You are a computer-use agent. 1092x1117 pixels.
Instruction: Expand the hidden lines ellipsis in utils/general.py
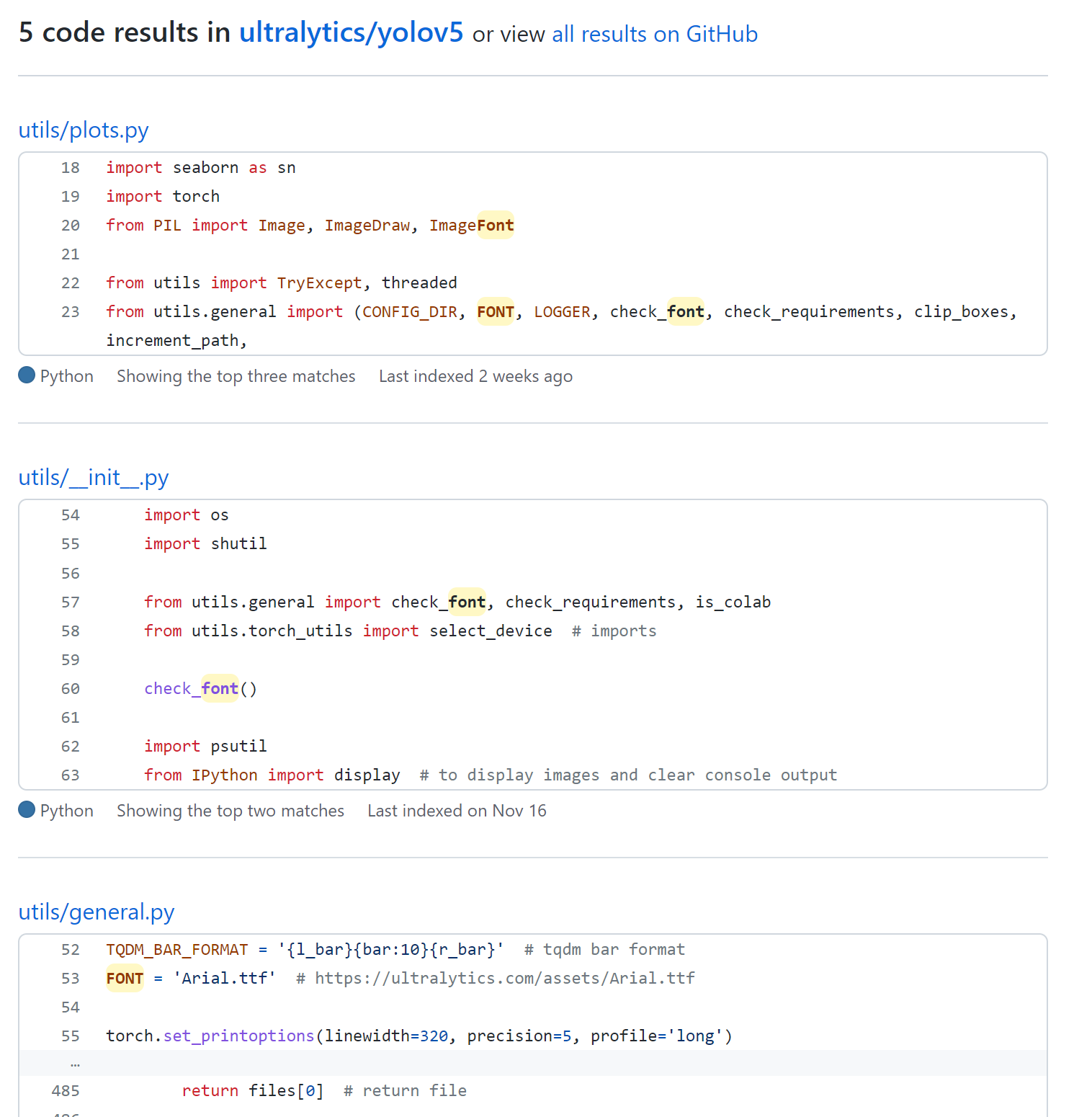tap(74, 1063)
